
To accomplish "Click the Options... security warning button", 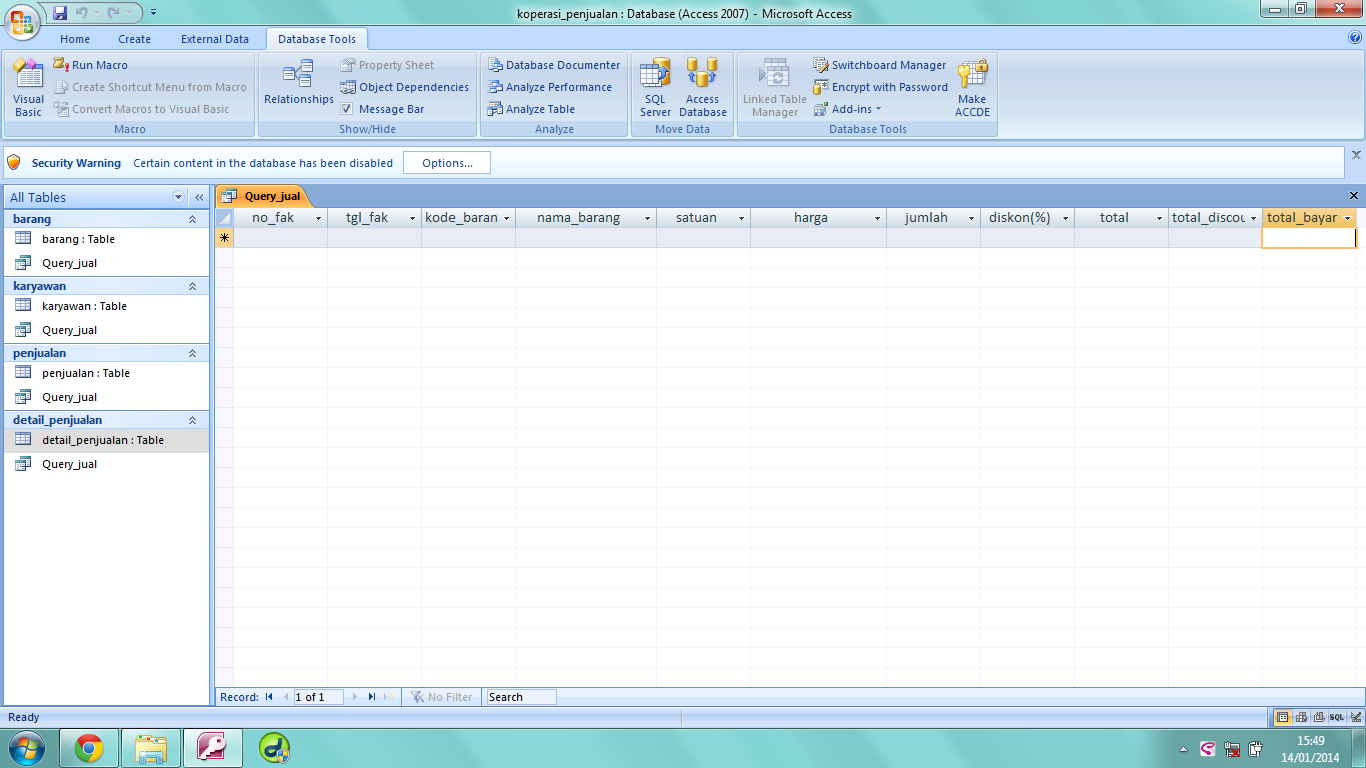I will [447, 163].
